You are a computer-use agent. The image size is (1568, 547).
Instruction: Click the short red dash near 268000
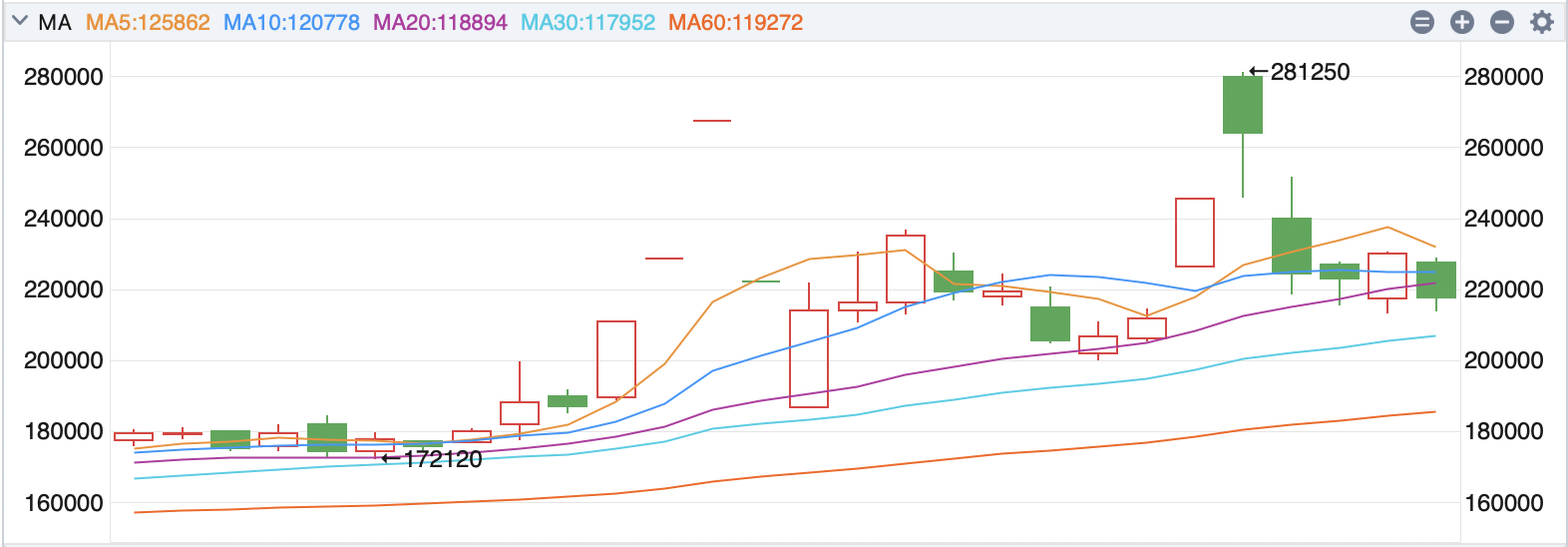[x=712, y=121]
